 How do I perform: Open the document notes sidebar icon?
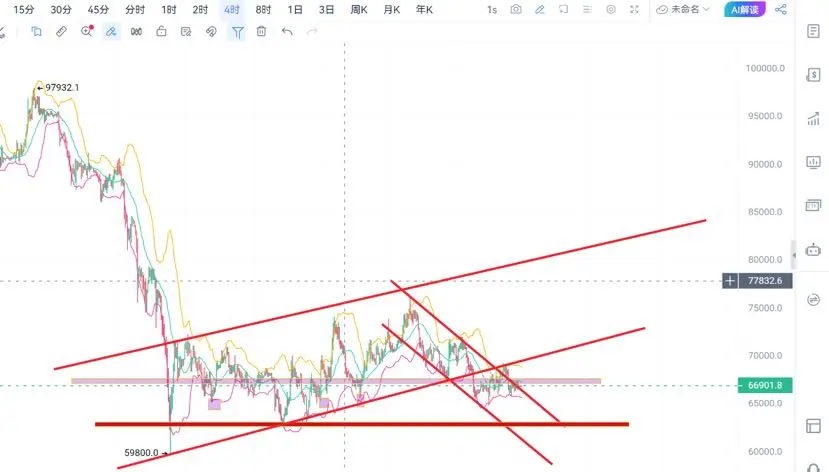coord(814,31)
